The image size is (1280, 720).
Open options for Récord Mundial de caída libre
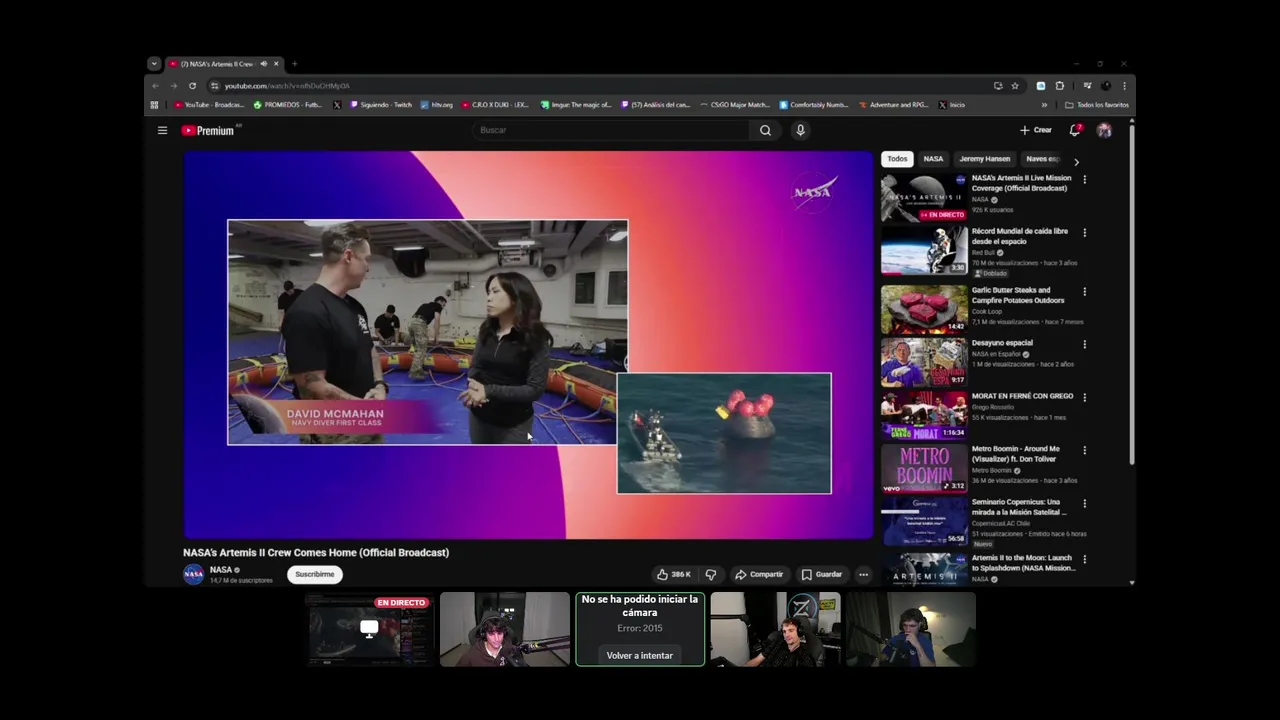click(x=1084, y=233)
